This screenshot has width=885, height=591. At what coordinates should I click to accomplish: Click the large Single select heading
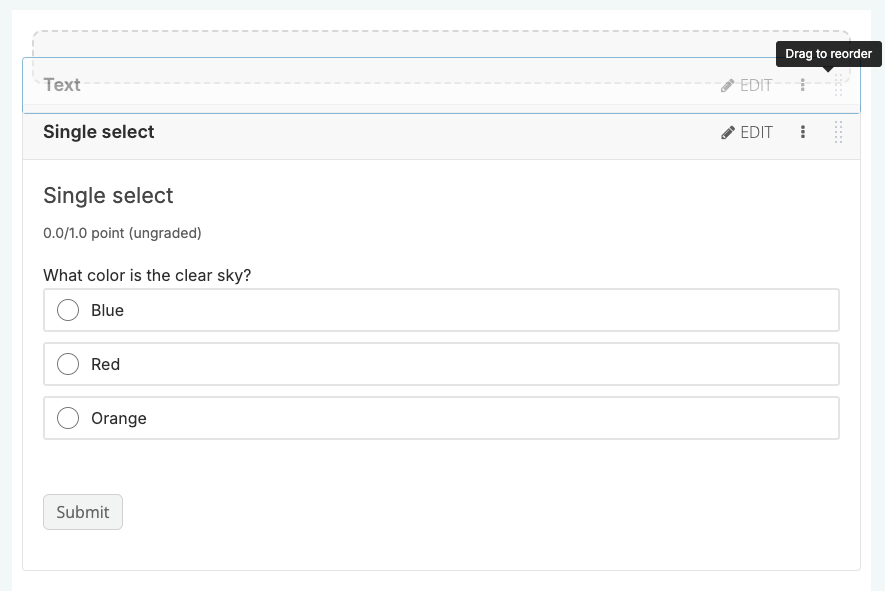(108, 196)
